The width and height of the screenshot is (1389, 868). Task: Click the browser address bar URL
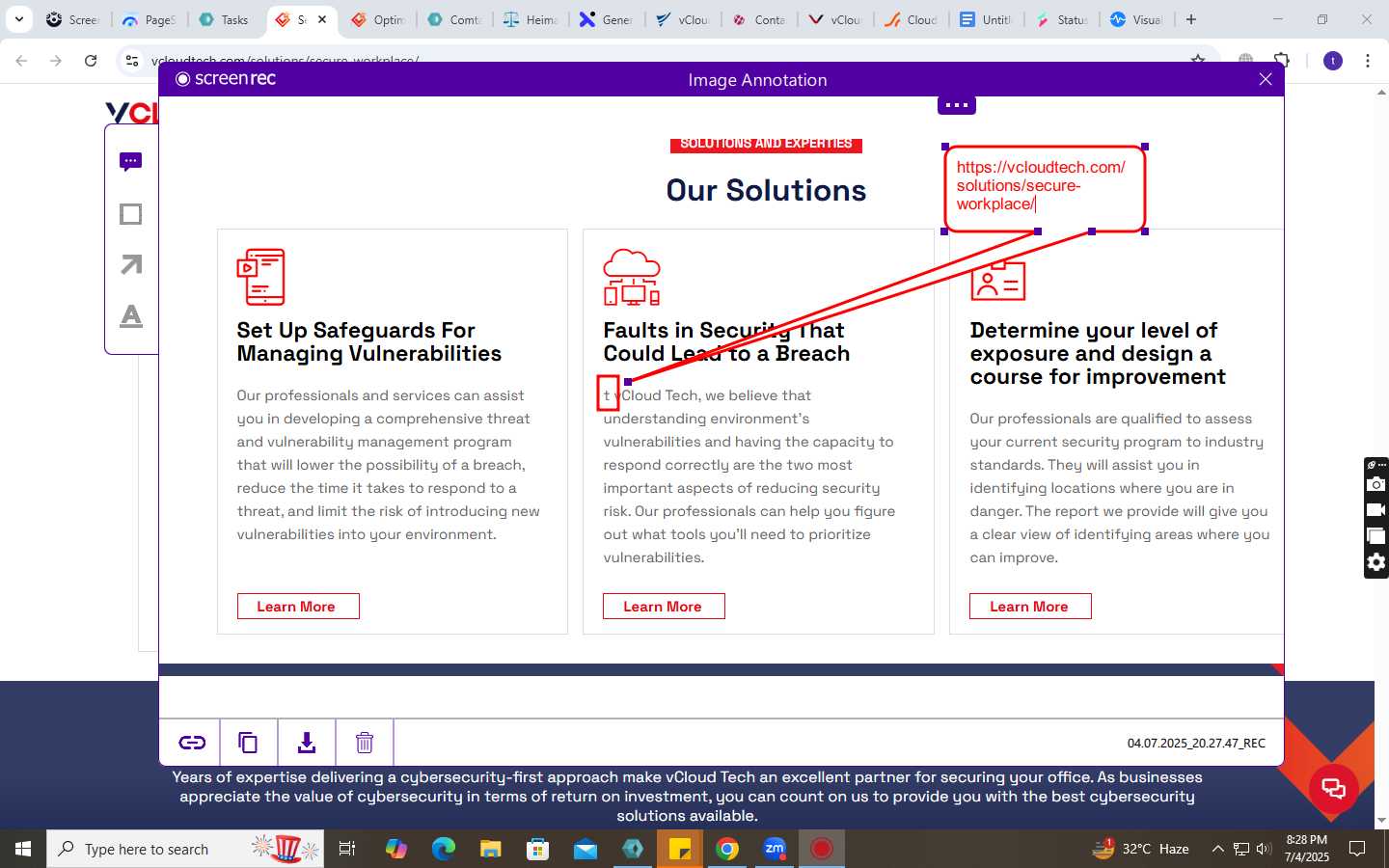(x=285, y=61)
